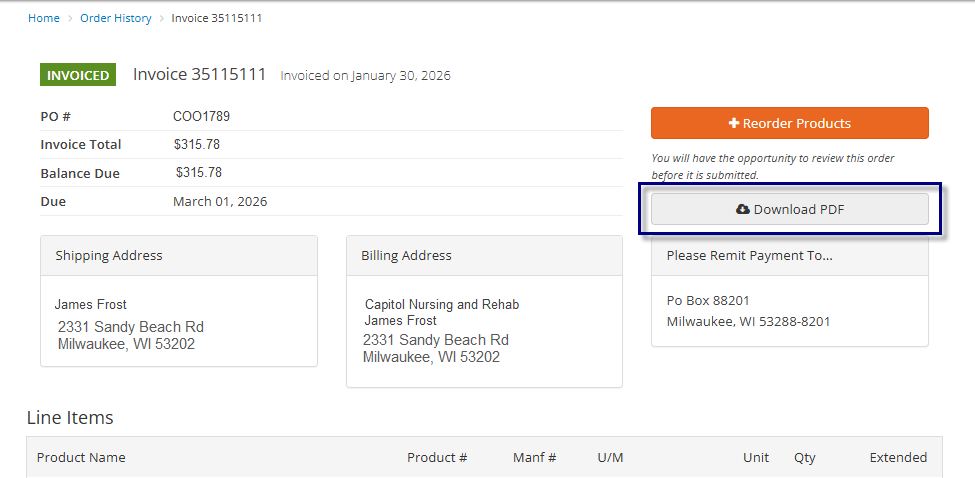Click the Invoice 35115111 heading
Image resolution: width=975 pixels, height=478 pixels.
tap(200, 74)
